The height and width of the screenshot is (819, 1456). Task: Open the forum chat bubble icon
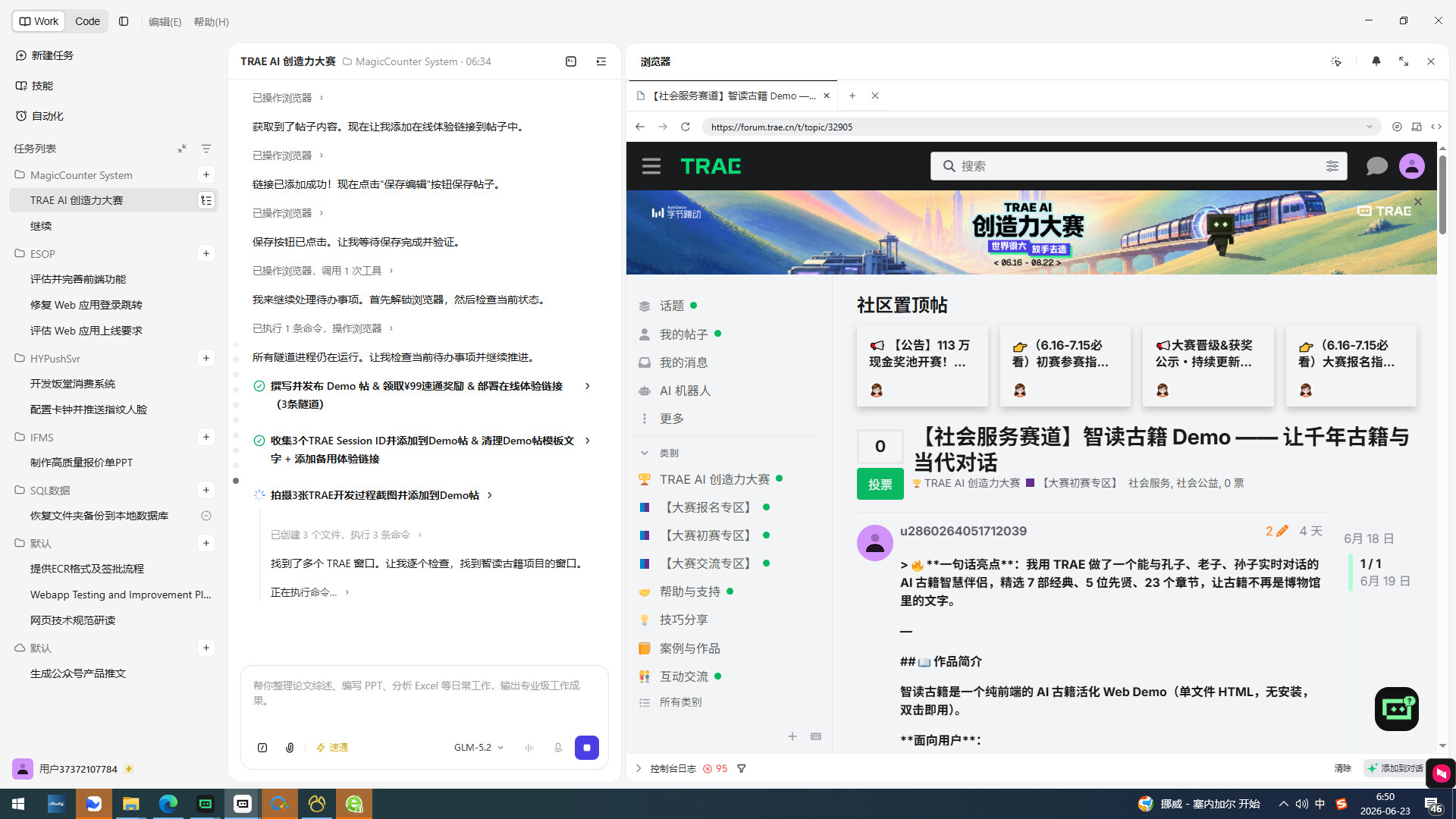coord(1377,166)
